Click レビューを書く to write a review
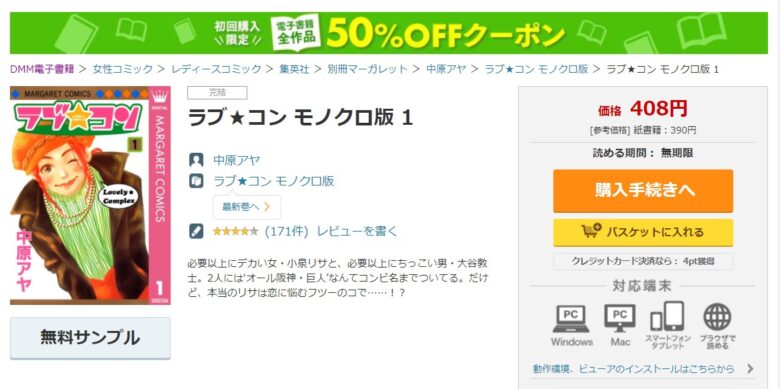The height and width of the screenshot is (389, 780). 357,231
